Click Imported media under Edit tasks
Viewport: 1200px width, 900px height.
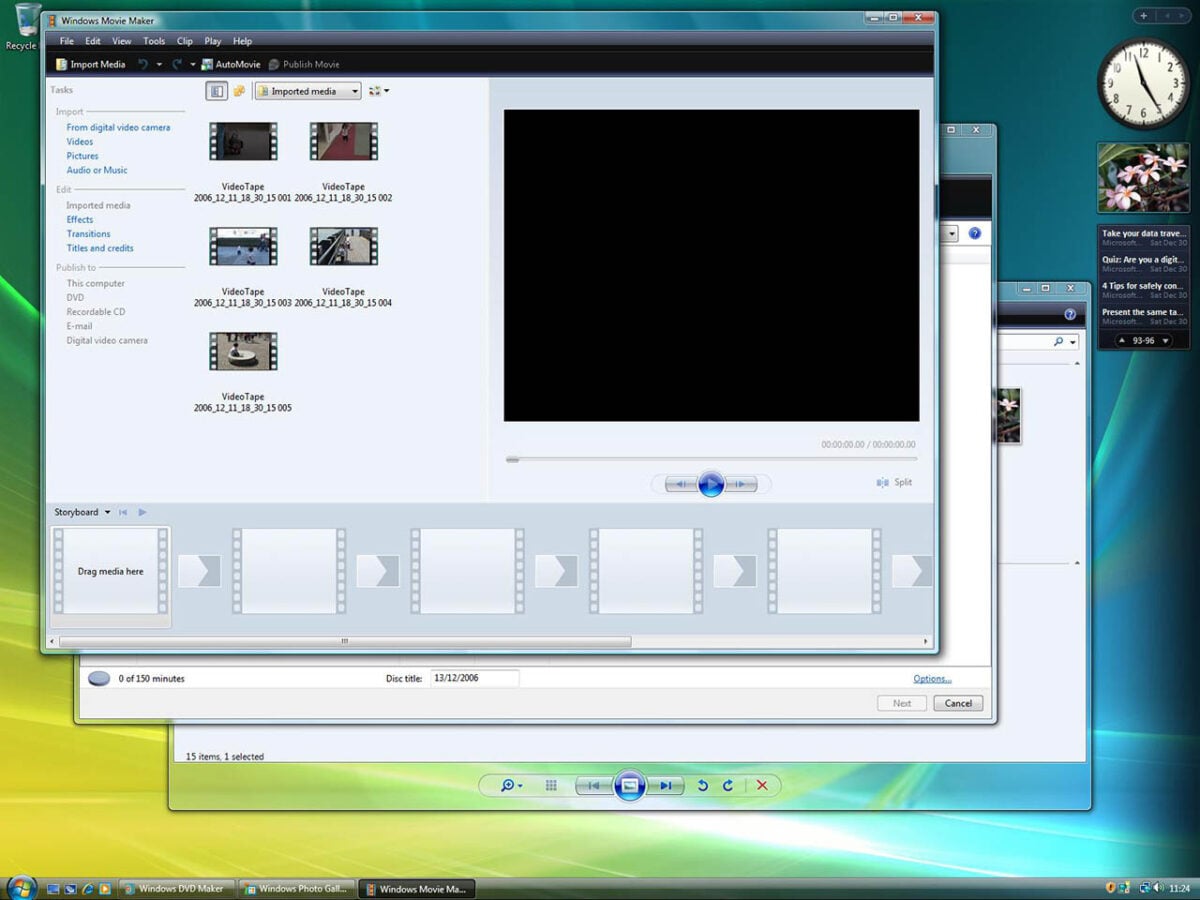(98, 206)
